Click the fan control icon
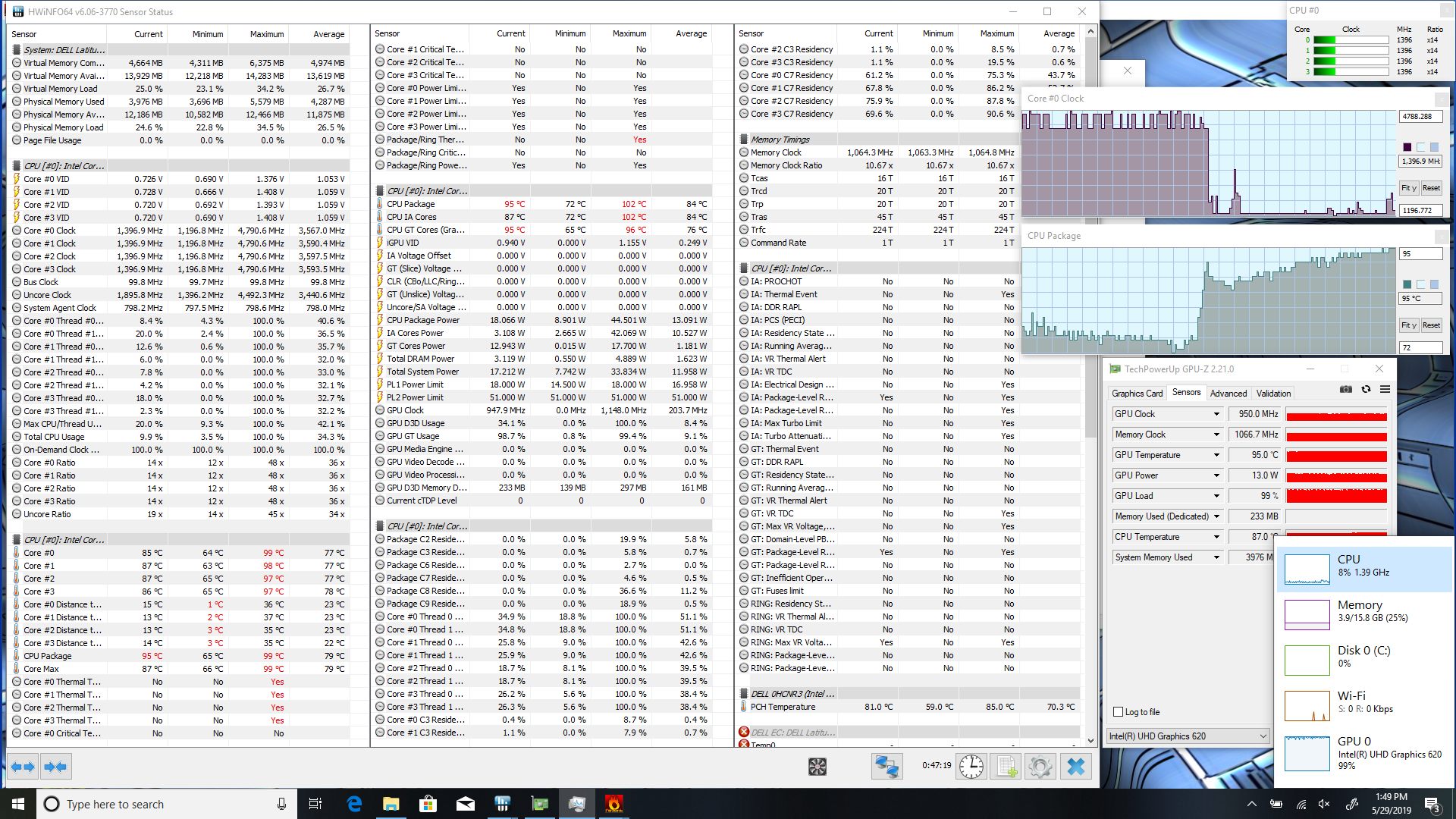1456x819 pixels. tap(817, 767)
